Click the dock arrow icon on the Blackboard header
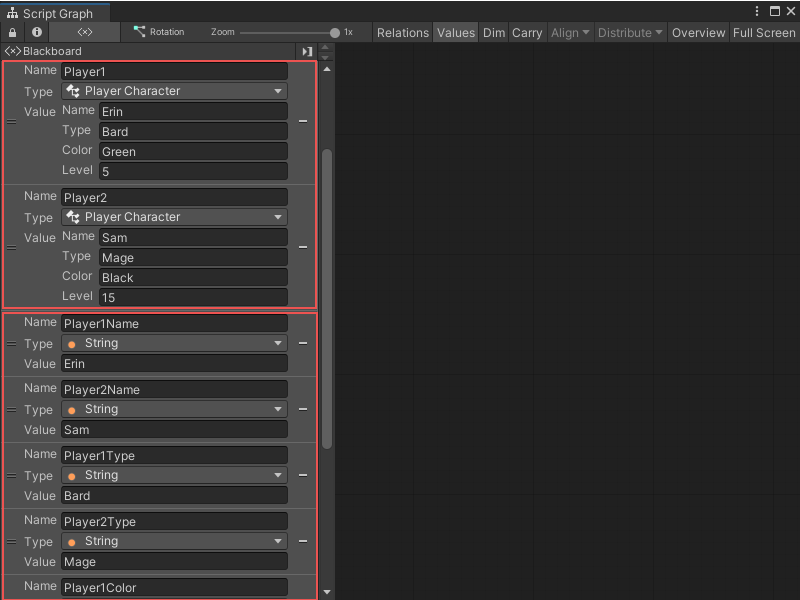This screenshot has width=800, height=600. (x=306, y=51)
